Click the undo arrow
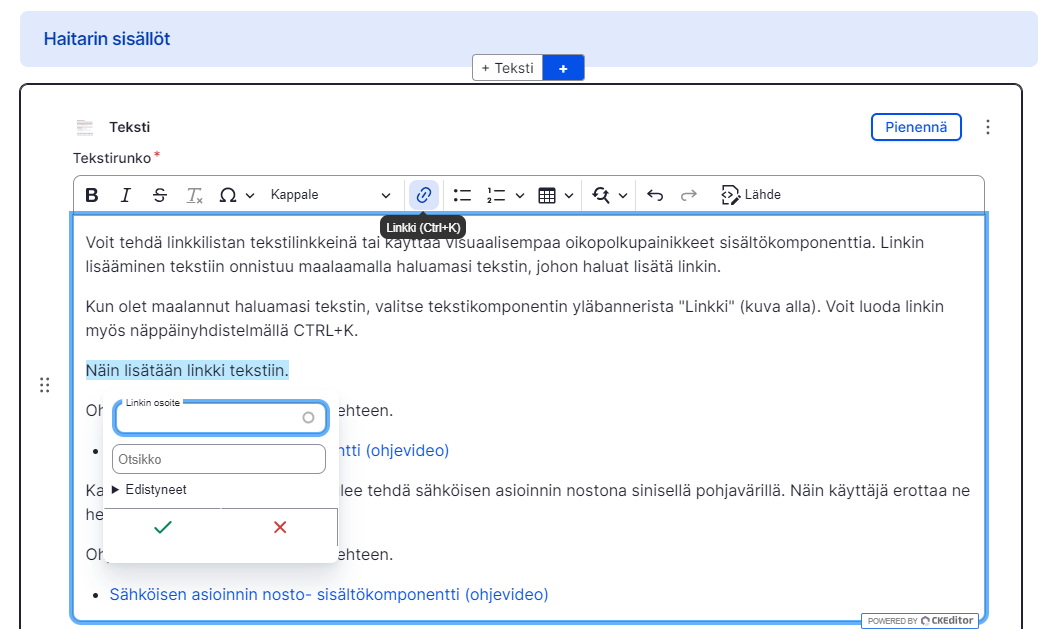 655,195
